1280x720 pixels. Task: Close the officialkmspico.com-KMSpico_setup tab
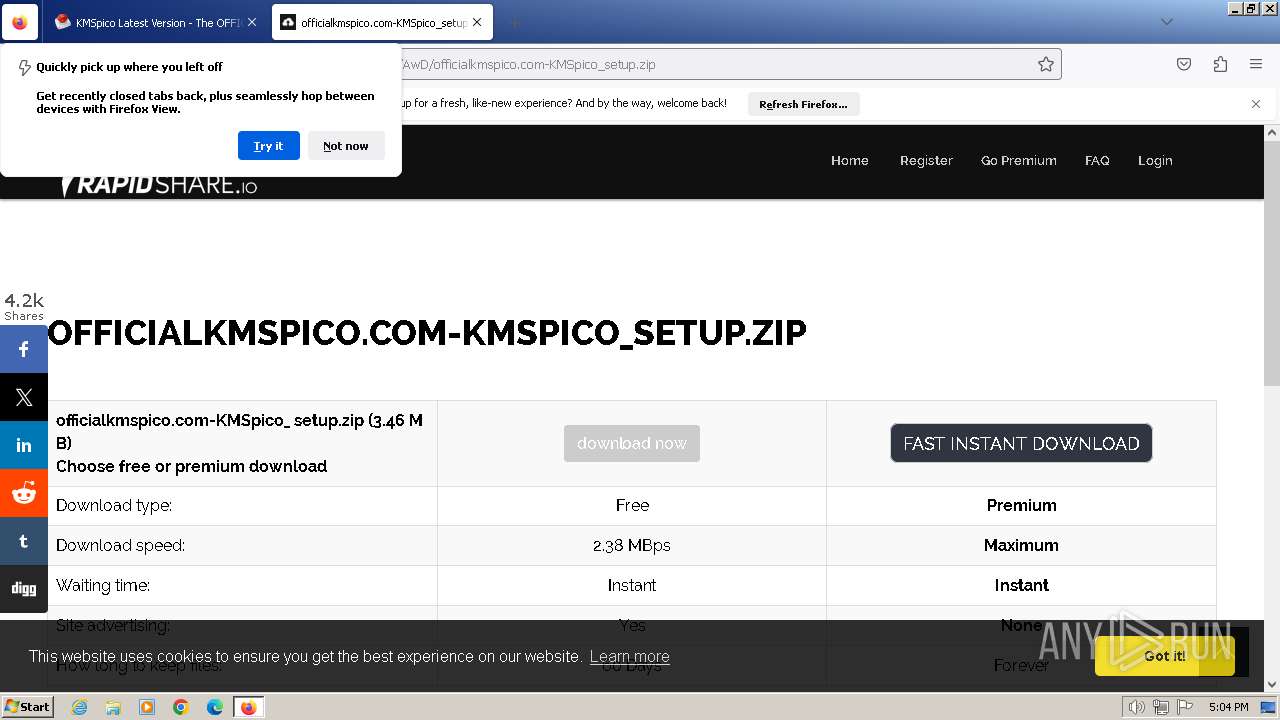pyautogui.click(x=478, y=22)
